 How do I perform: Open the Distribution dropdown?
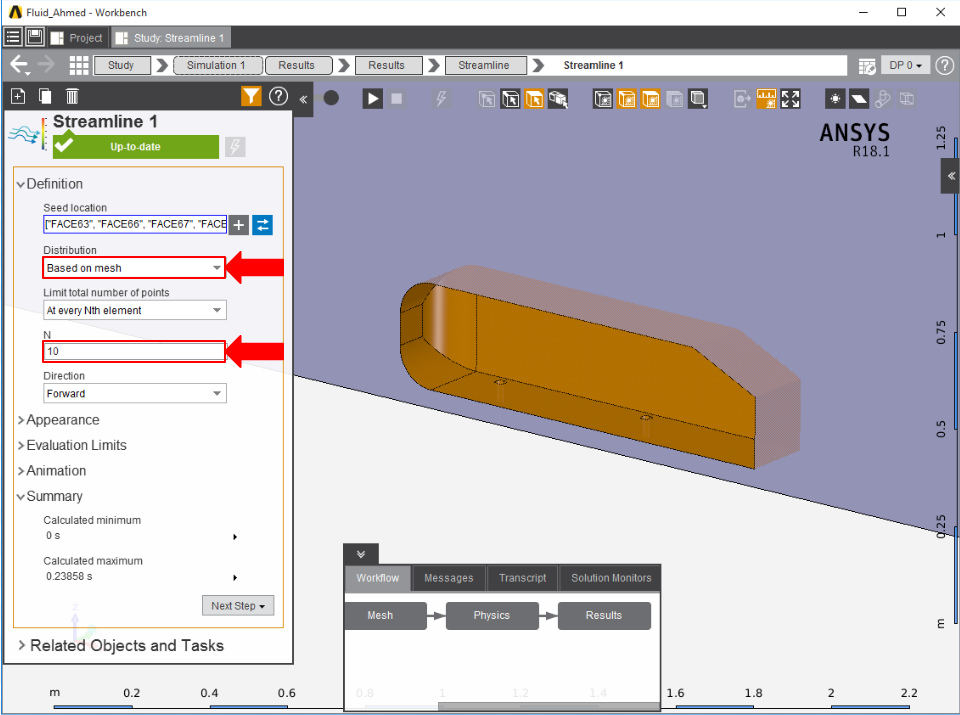pyautogui.click(x=134, y=268)
